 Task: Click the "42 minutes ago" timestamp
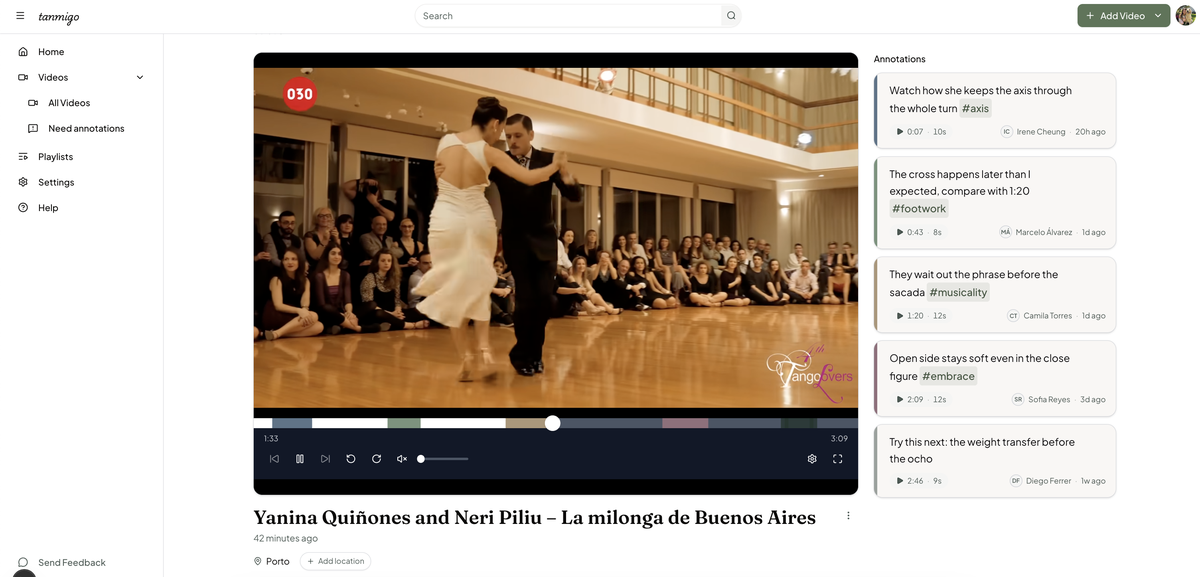tap(286, 539)
